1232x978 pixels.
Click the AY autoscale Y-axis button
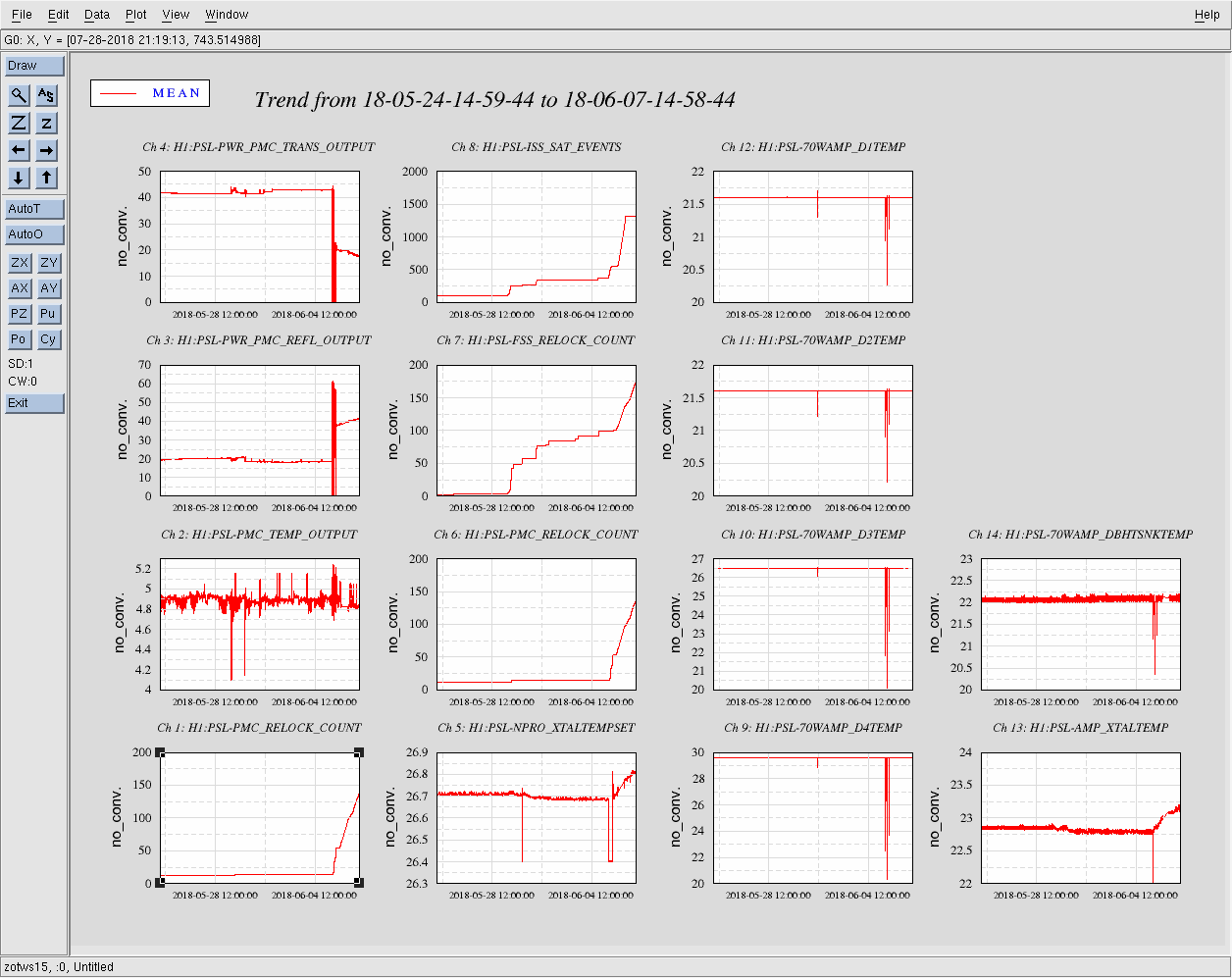[x=48, y=288]
